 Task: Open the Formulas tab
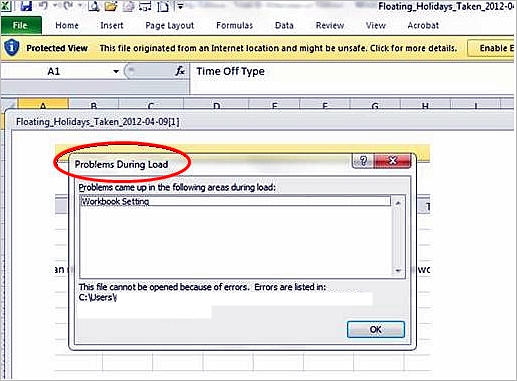234,25
